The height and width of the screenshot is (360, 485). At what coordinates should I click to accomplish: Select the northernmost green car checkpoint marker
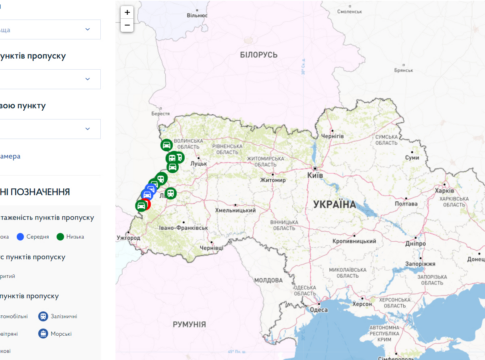166,145
